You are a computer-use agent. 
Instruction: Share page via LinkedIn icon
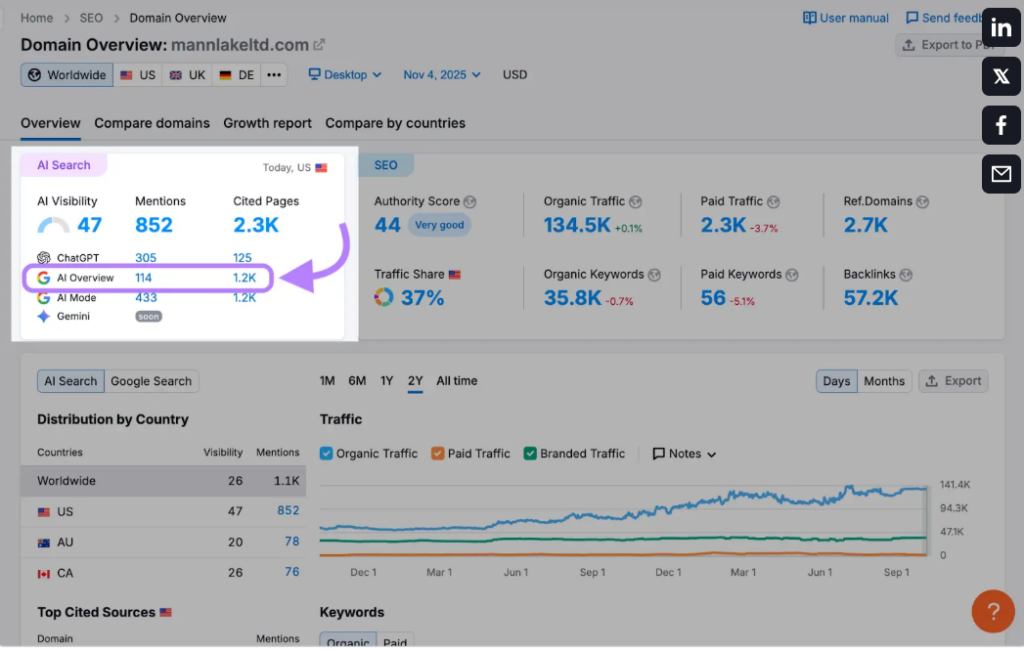(1001, 28)
